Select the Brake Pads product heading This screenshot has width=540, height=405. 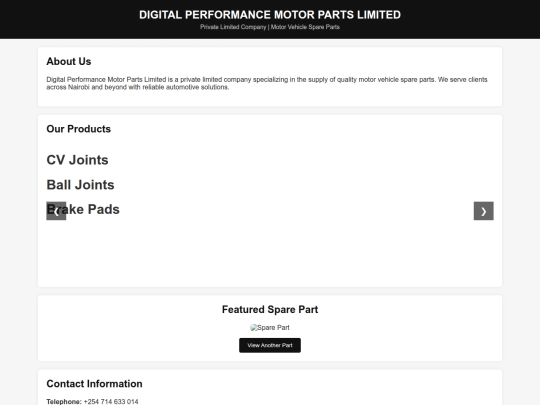[x=83, y=209]
